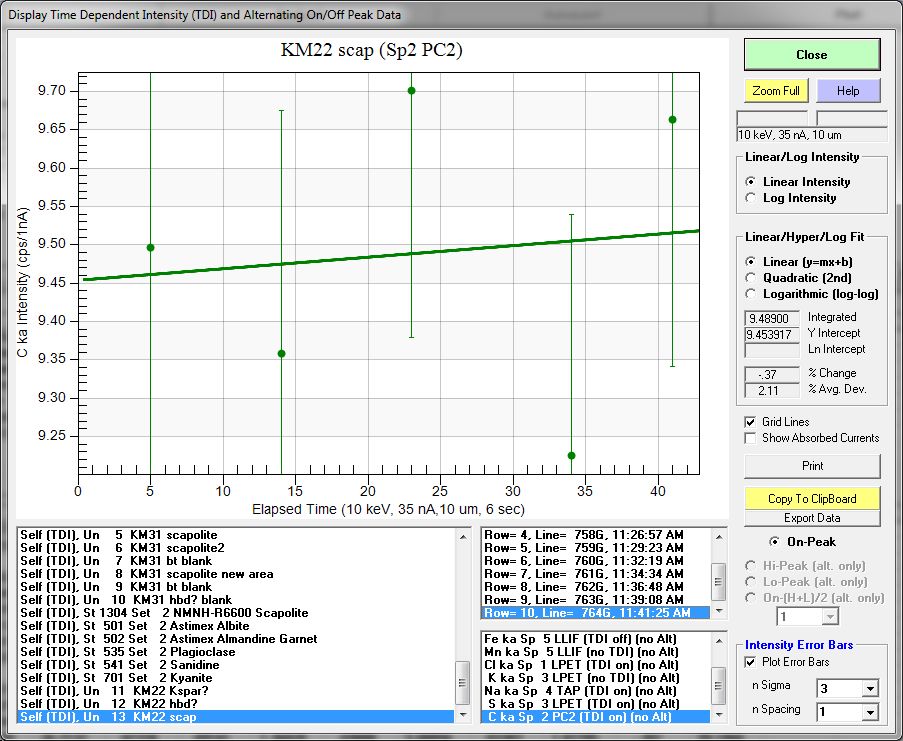Click the Print button
Image resolution: width=903 pixels, height=741 pixels.
pos(812,466)
